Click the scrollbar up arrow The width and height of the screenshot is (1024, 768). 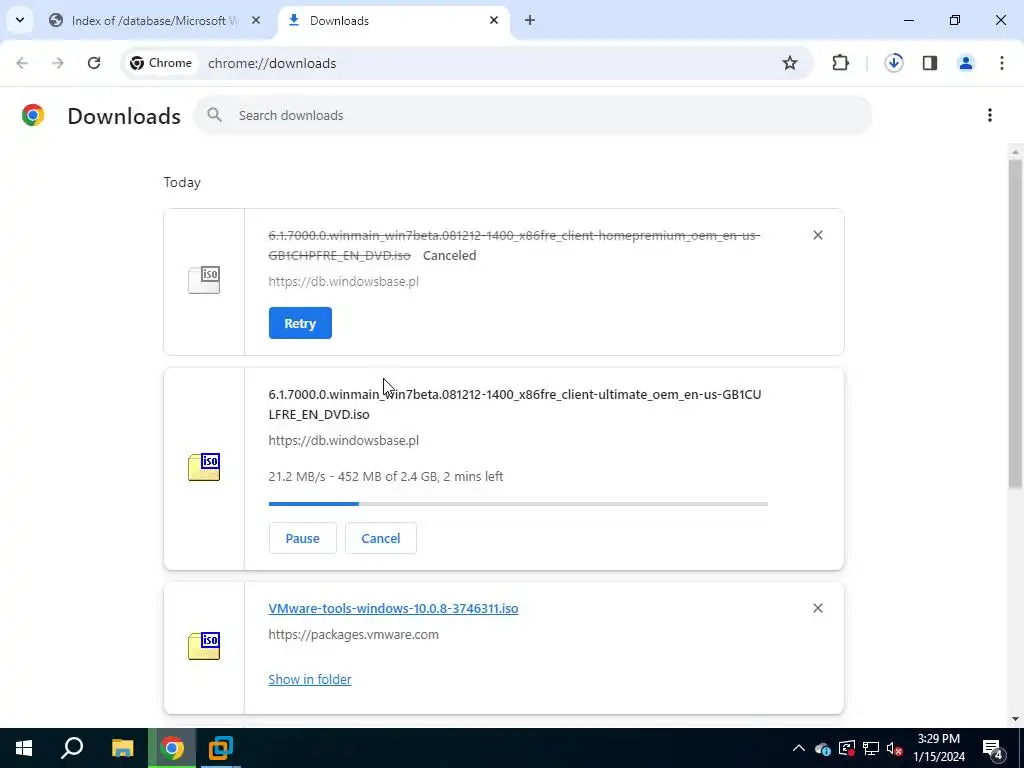pyautogui.click(x=1015, y=152)
